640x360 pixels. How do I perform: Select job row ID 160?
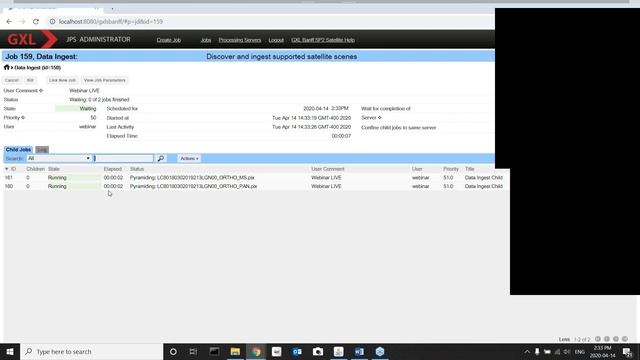tap(256, 186)
